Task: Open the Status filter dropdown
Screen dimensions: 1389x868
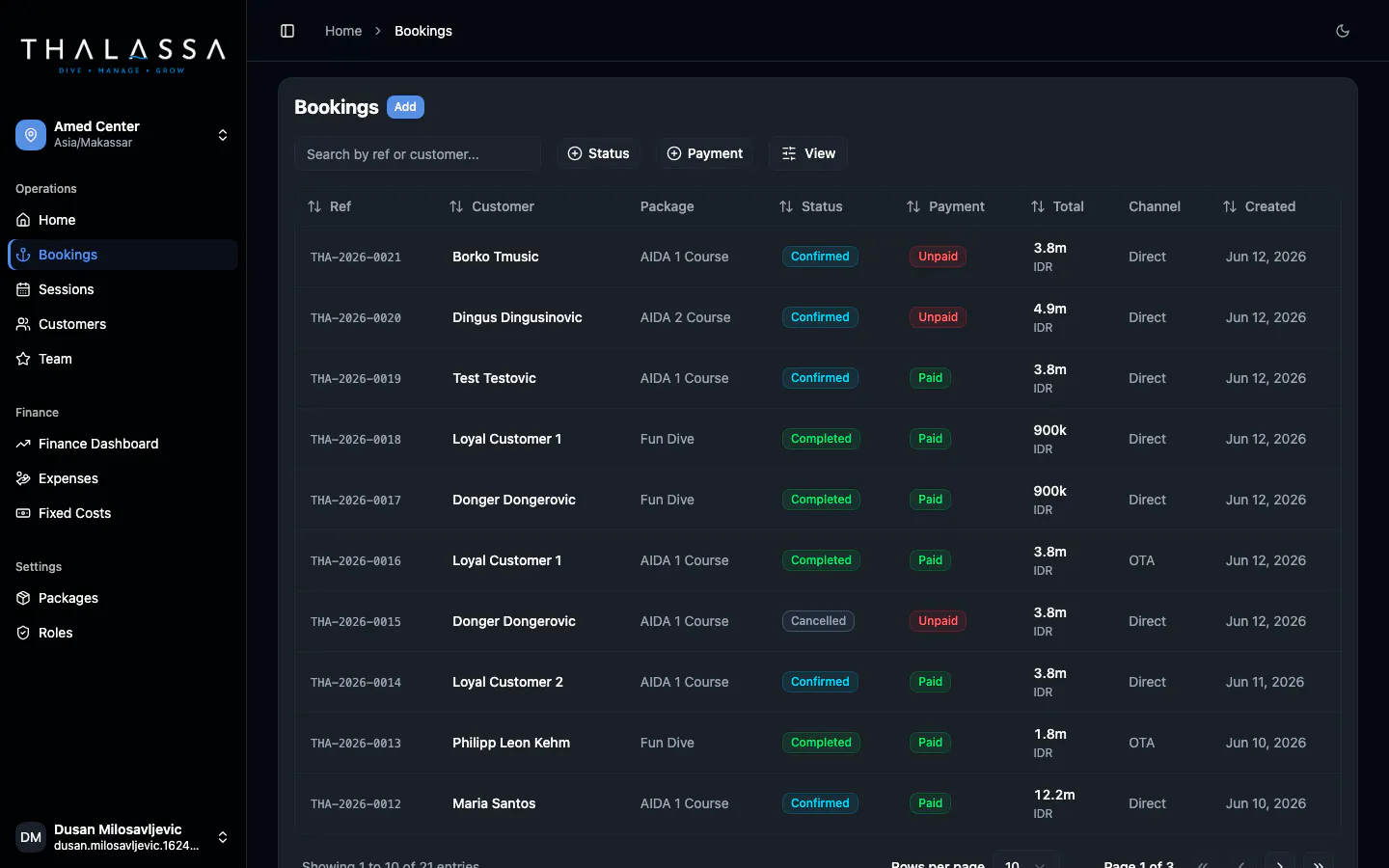Action: 598,153
